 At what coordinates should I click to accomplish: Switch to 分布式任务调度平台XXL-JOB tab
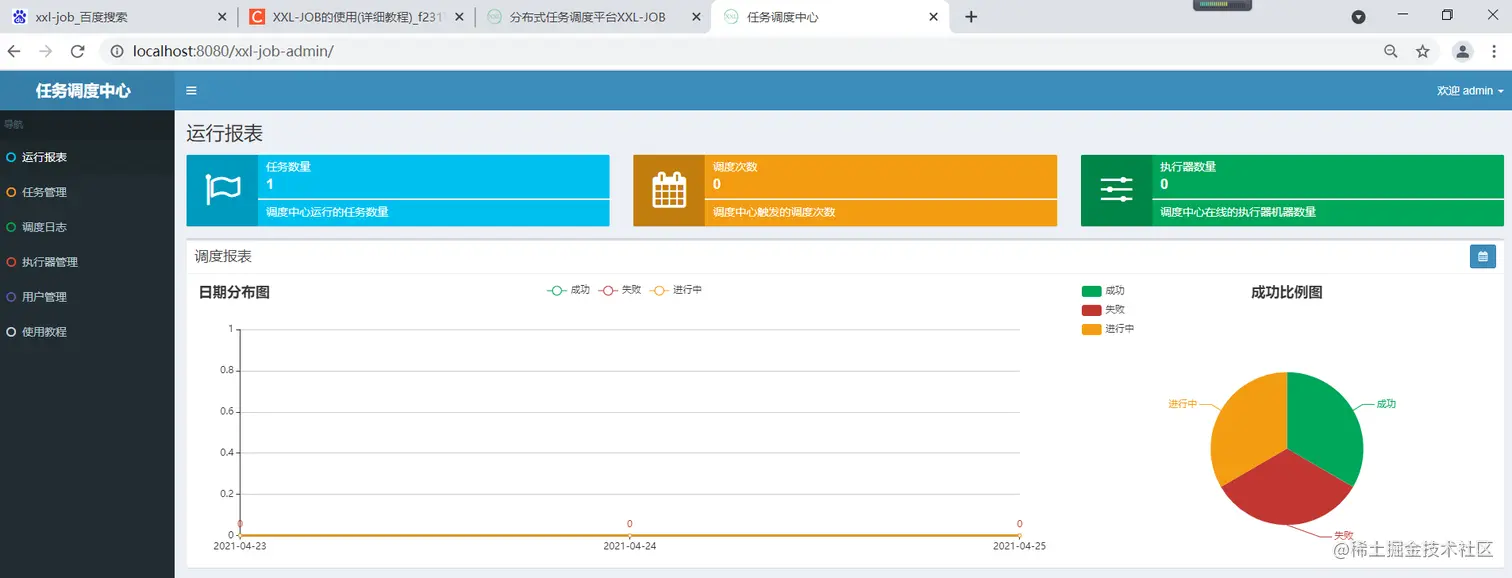pos(592,17)
